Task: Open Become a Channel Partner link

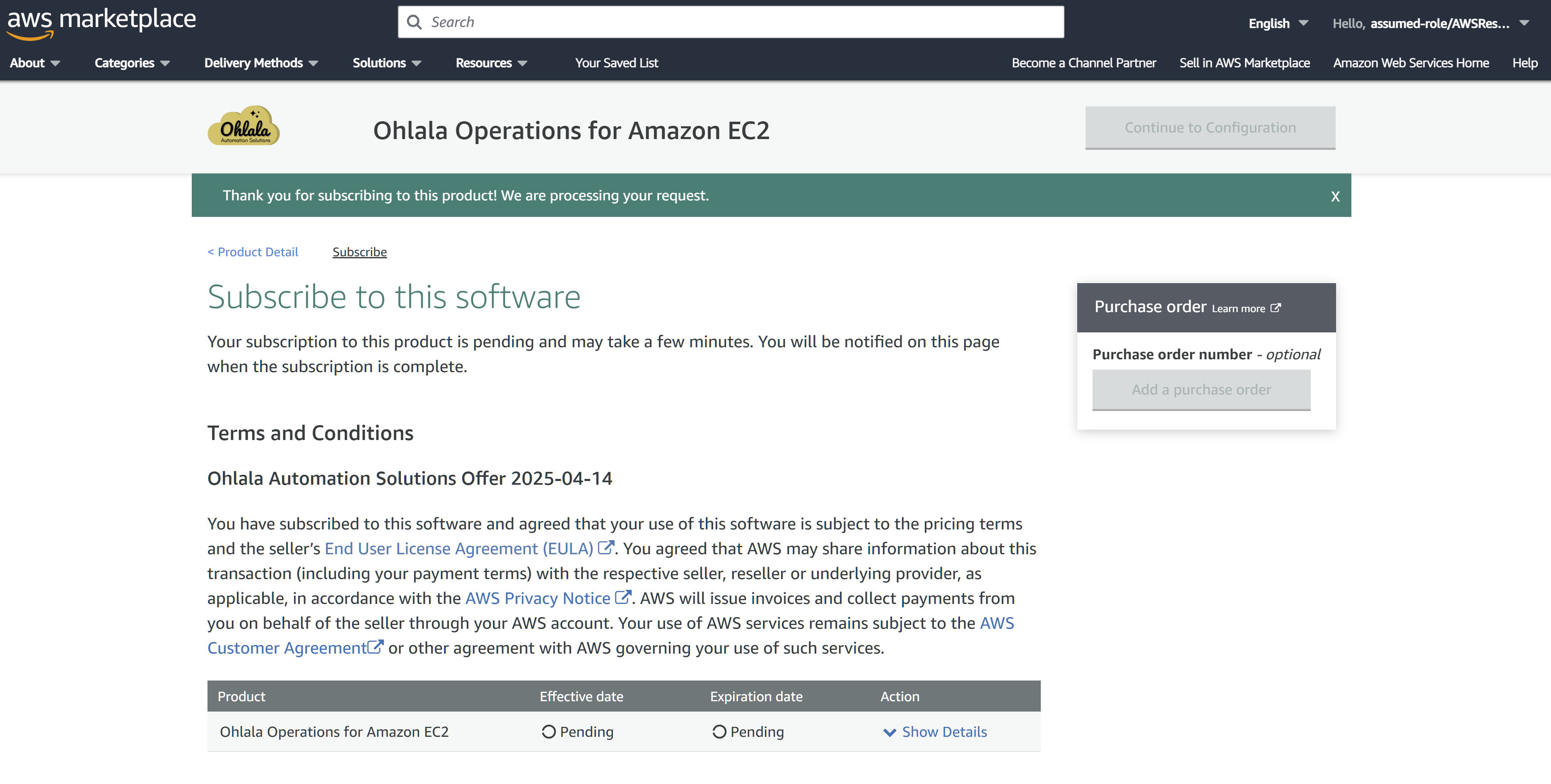Action: pos(1084,63)
